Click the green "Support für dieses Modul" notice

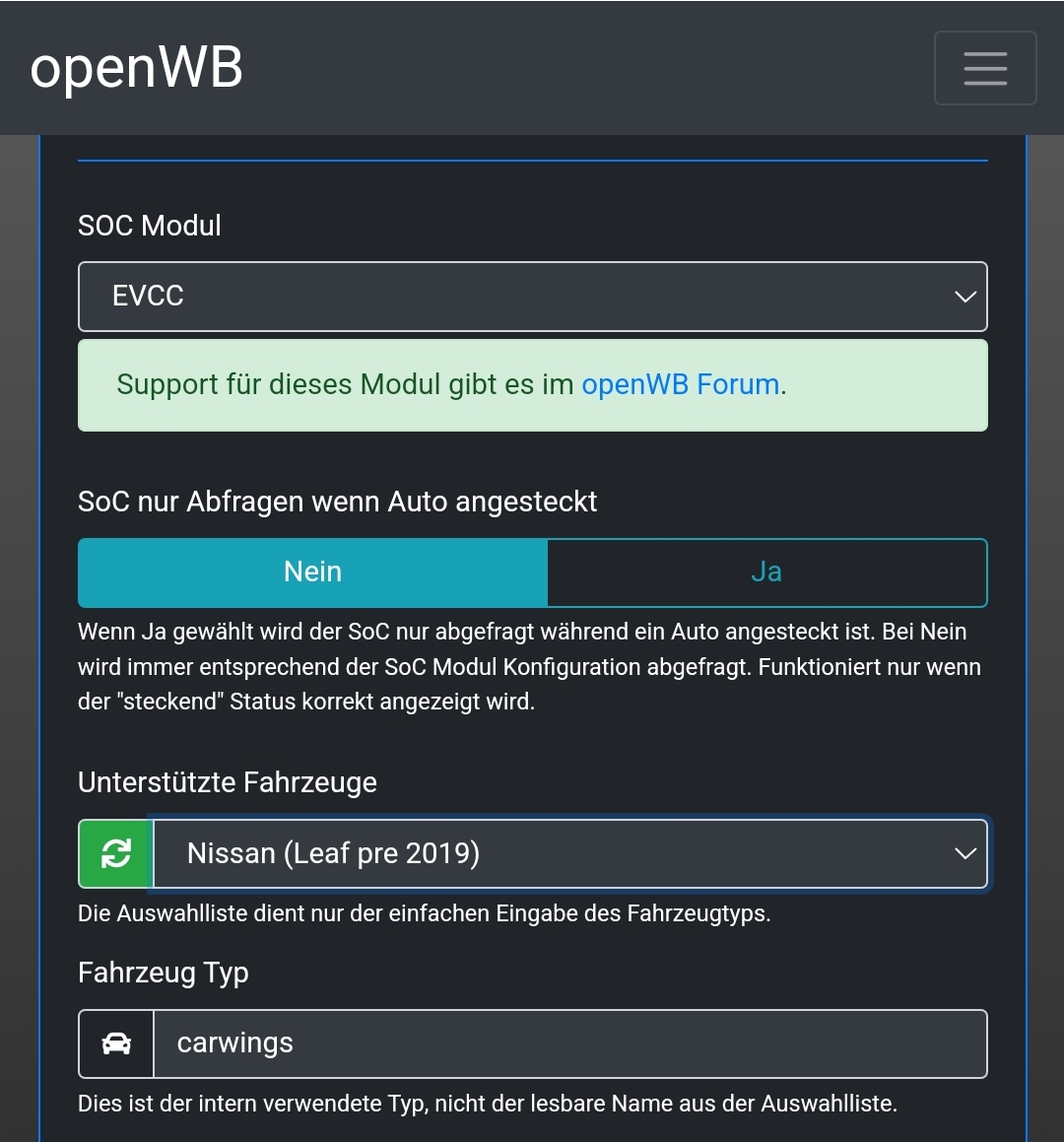click(x=345, y=384)
